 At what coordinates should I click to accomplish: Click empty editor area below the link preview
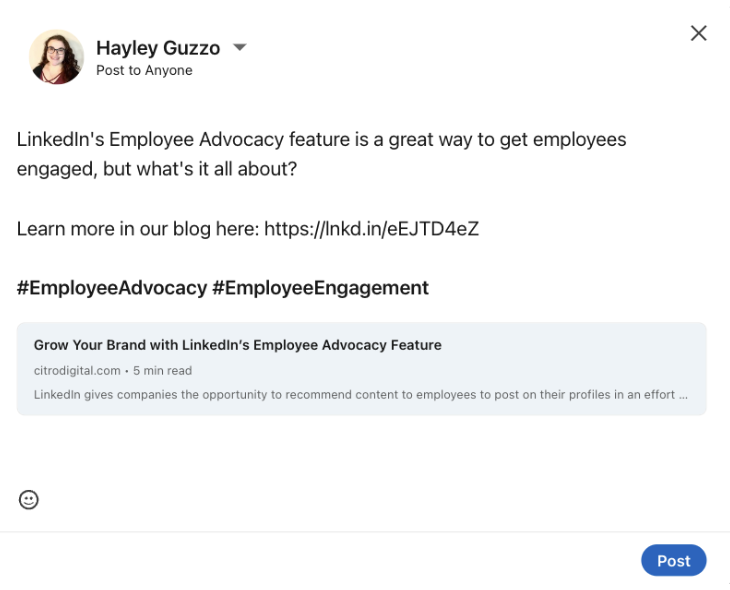click(x=361, y=449)
